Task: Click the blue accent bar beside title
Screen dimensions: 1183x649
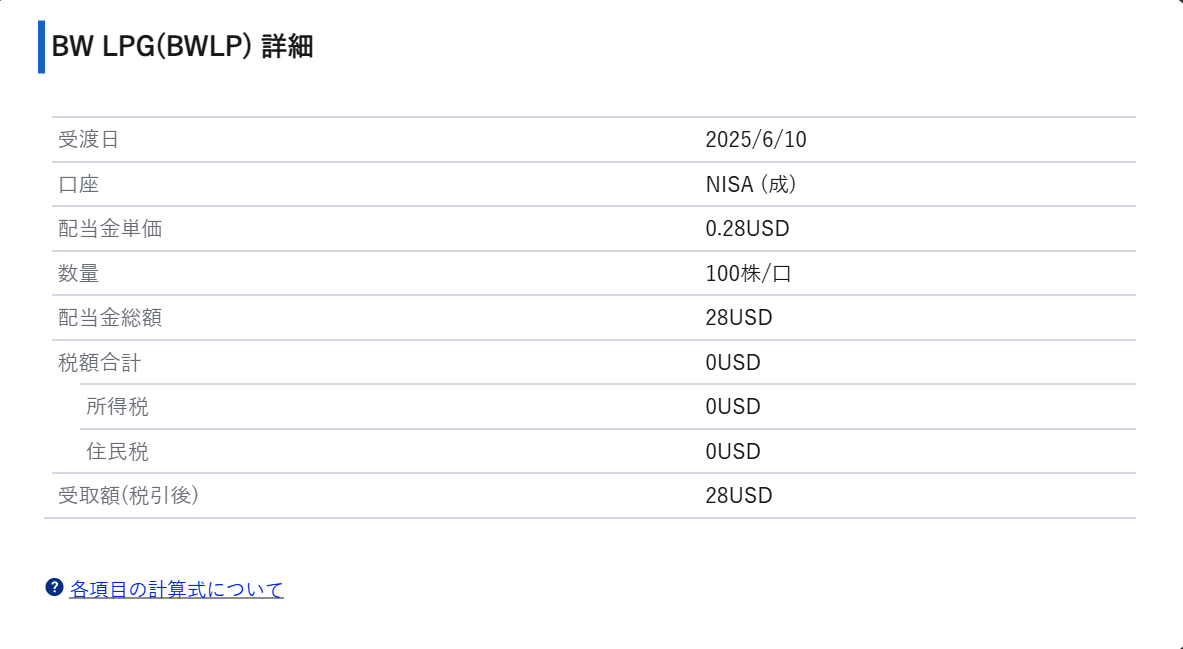Action: click(x=41, y=47)
